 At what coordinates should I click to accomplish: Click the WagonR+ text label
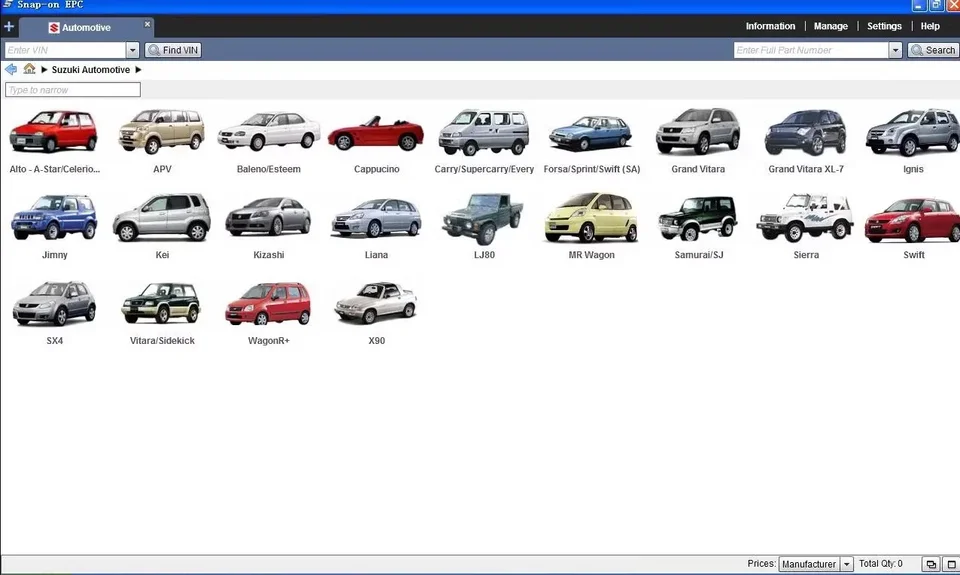click(x=269, y=340)
